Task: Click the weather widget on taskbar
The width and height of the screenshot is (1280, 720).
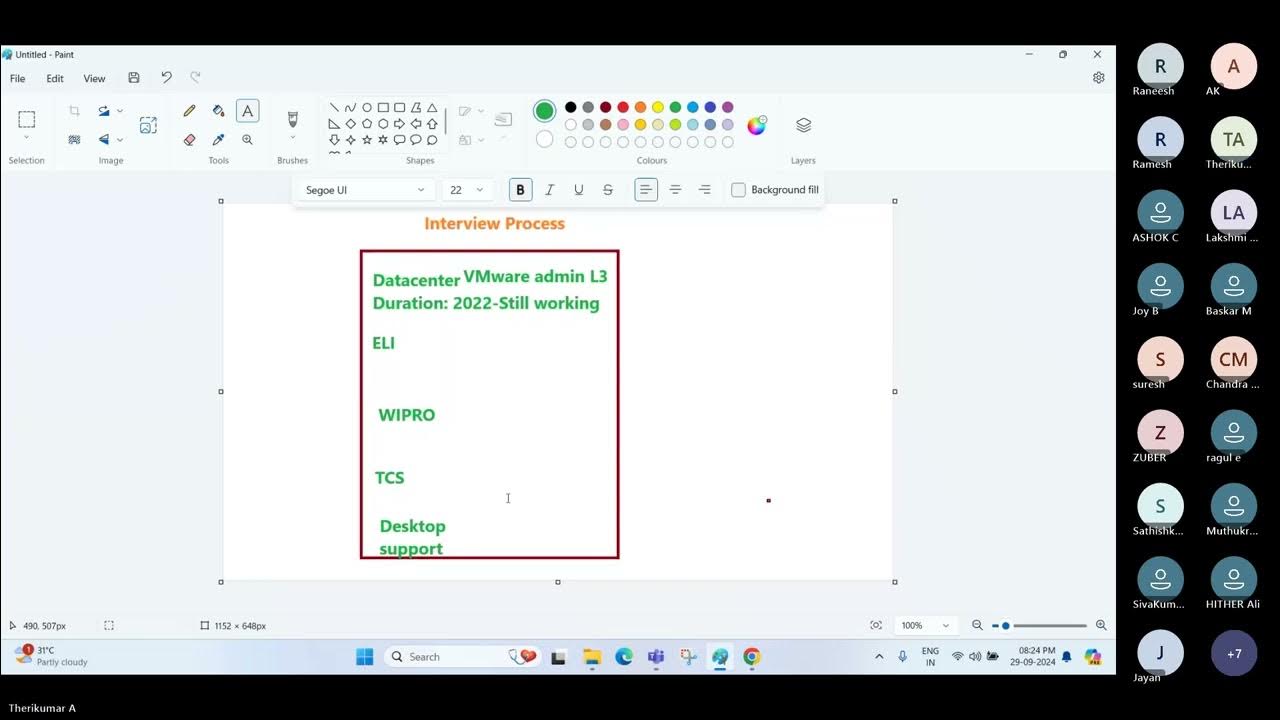Action: (x=52, y=656)
